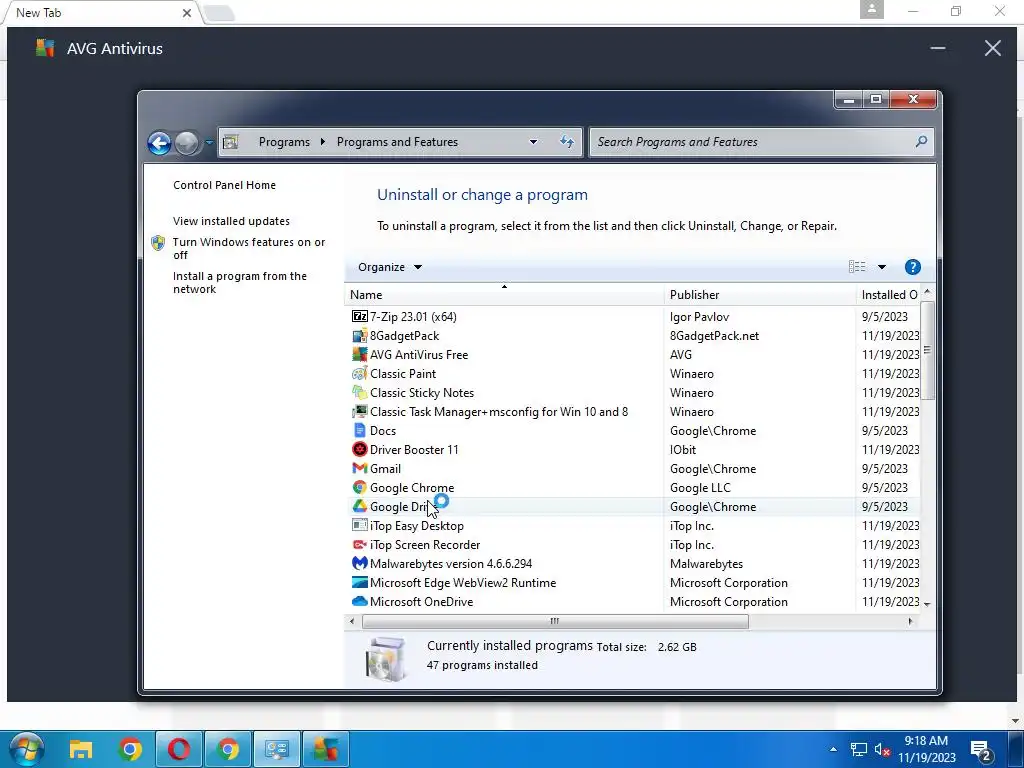The width and height of the screenshot is (1024, 768).
Task: Click the forward navigation arrow button
Action: click(x=187, y=142)
